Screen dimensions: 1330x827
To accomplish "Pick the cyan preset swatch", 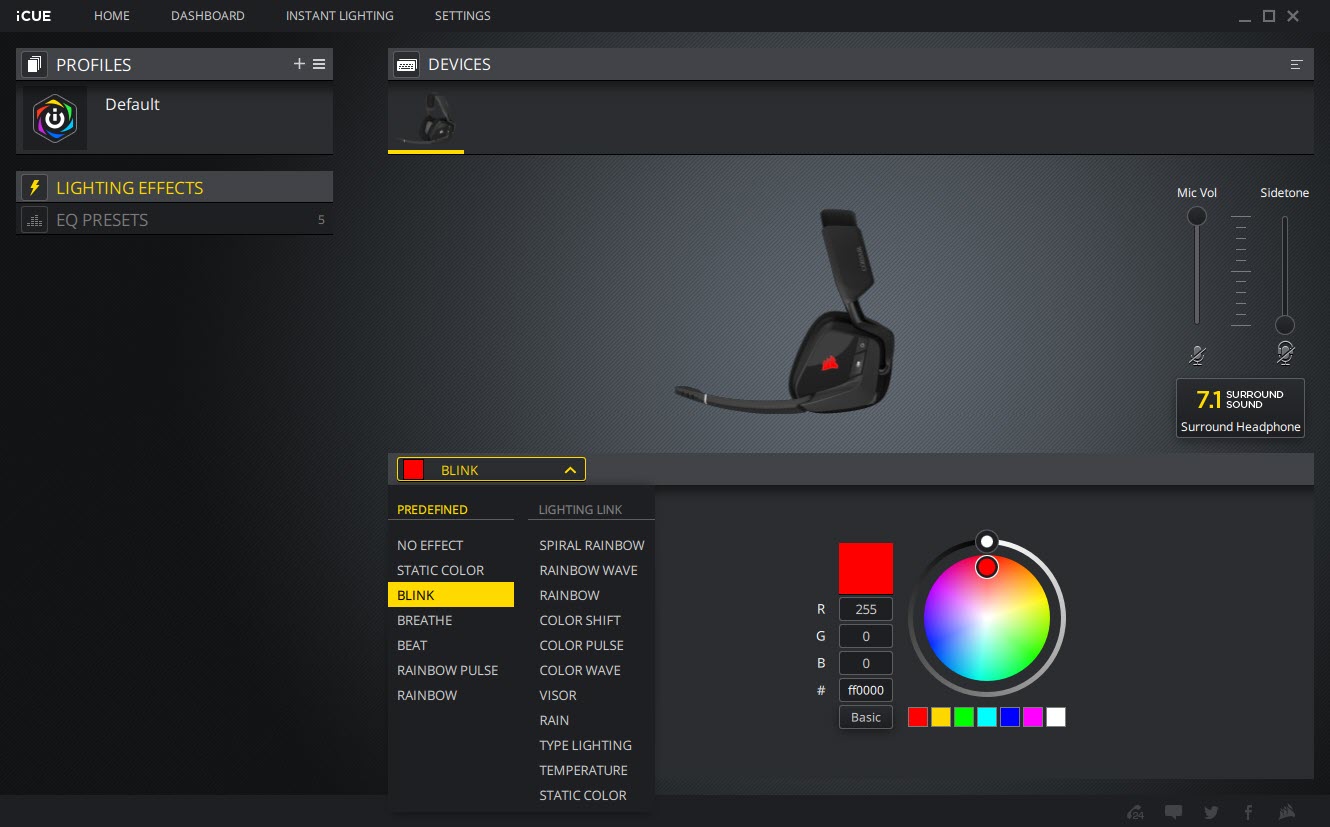I will [987, 717].
